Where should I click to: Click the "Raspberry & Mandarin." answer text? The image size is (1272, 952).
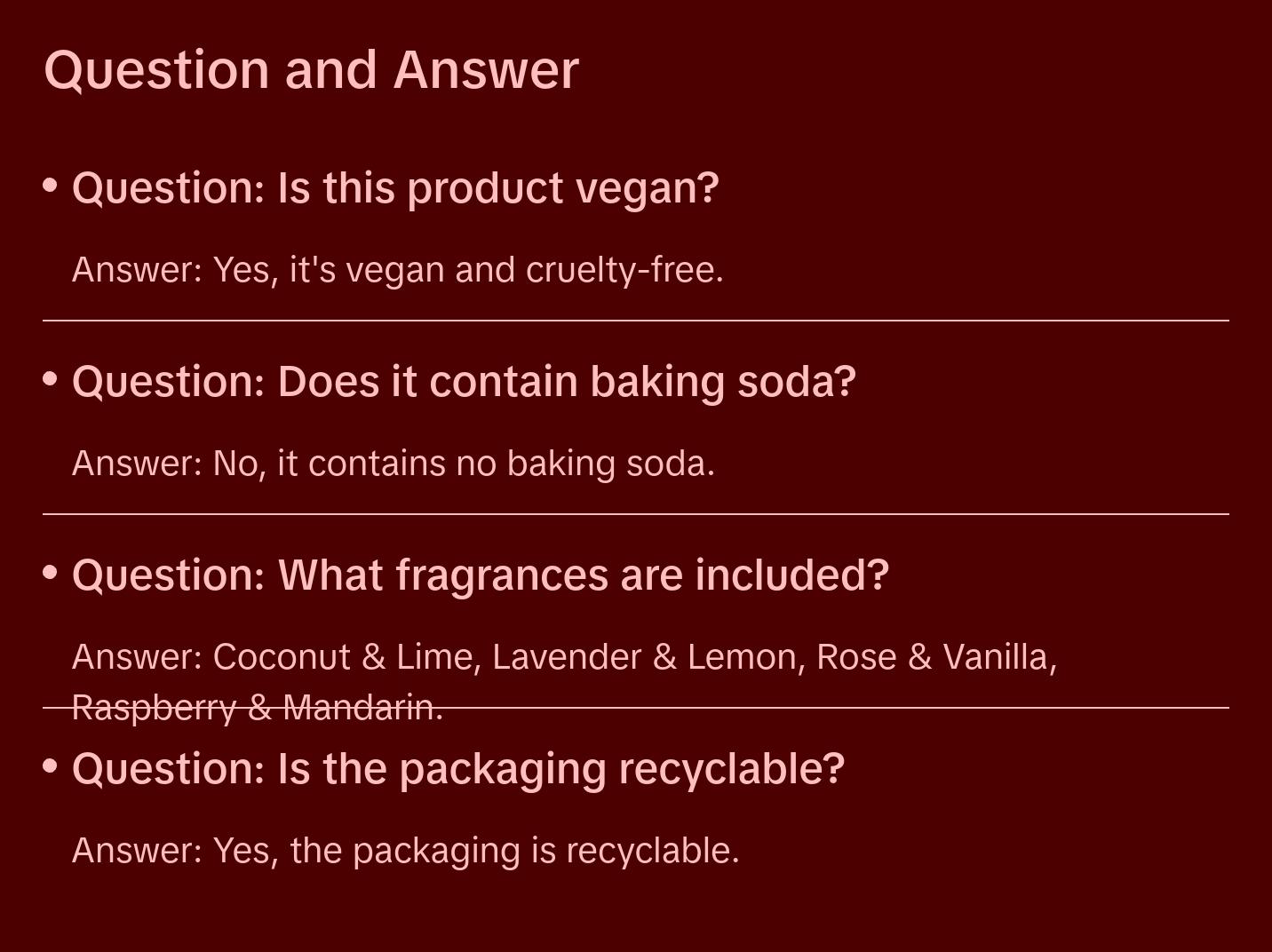(x=258, y=709)
